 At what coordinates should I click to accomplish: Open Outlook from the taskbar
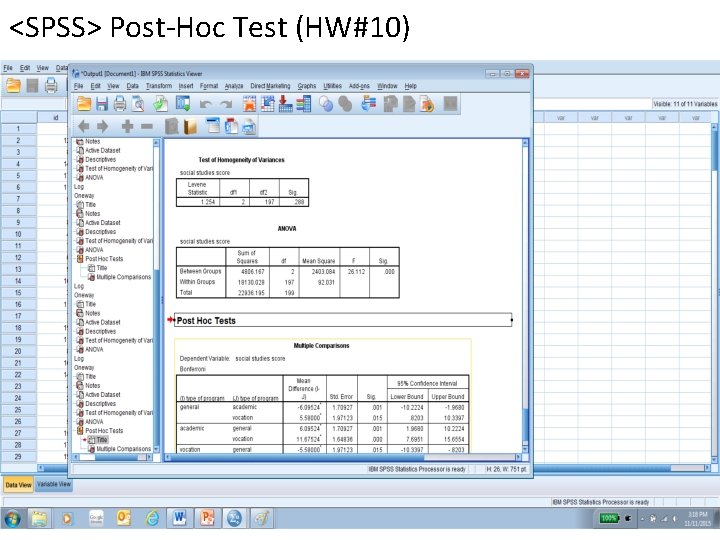124,518
